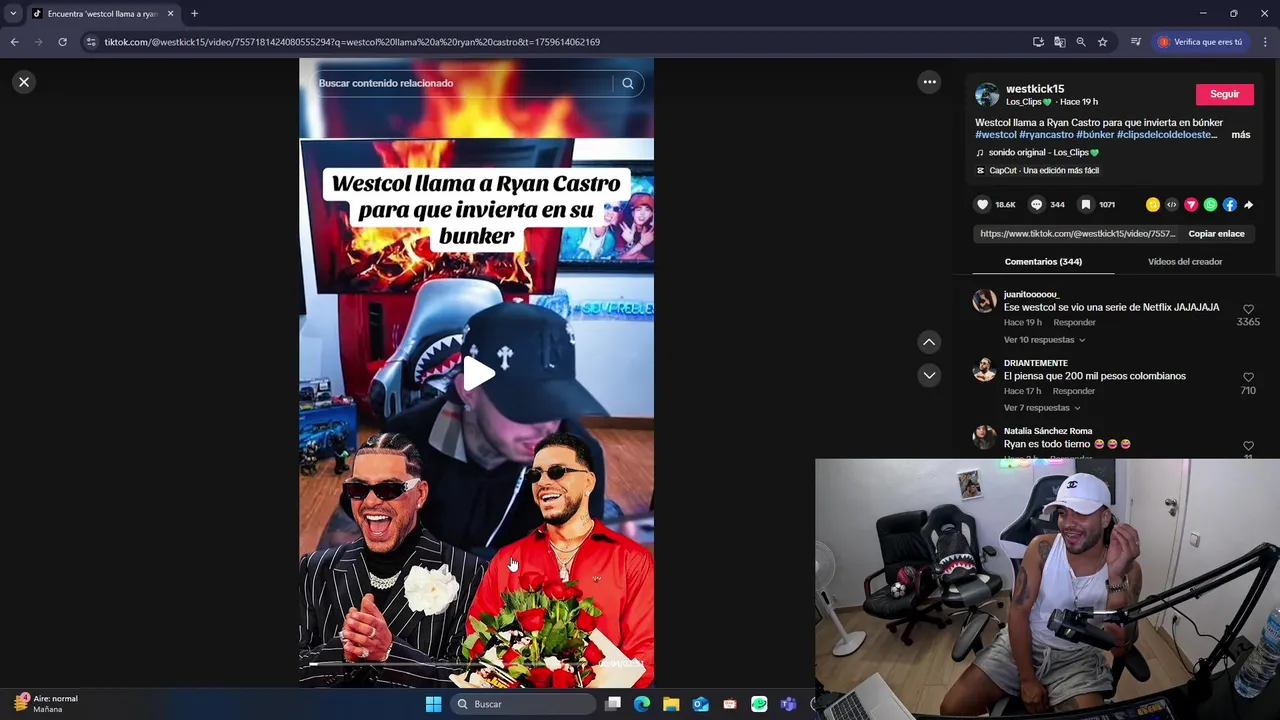Select the tiktok.com address bar URL
The image size is (1280, 720).
click(x=352, y=42)
